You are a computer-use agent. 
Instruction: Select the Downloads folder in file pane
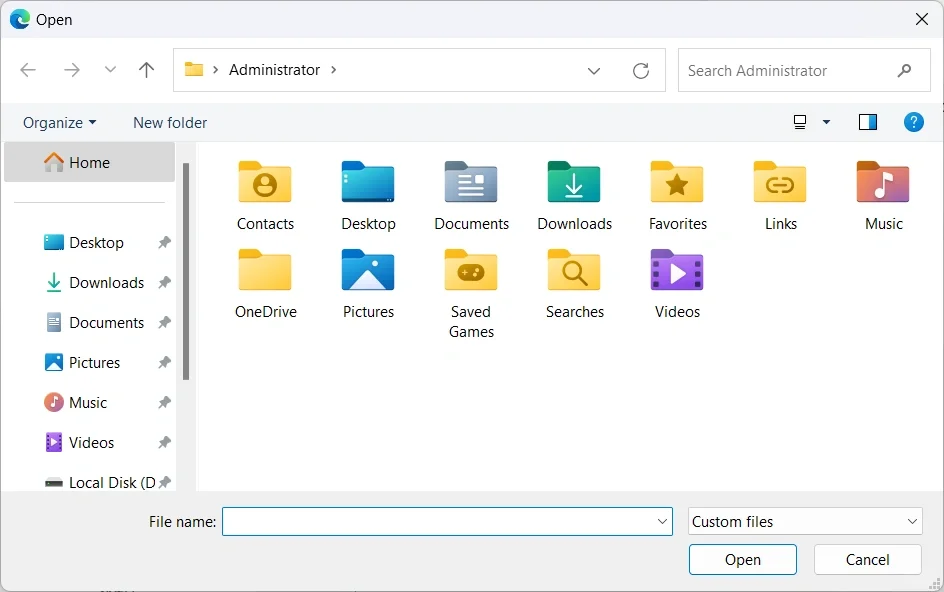(x=574, y=182)
